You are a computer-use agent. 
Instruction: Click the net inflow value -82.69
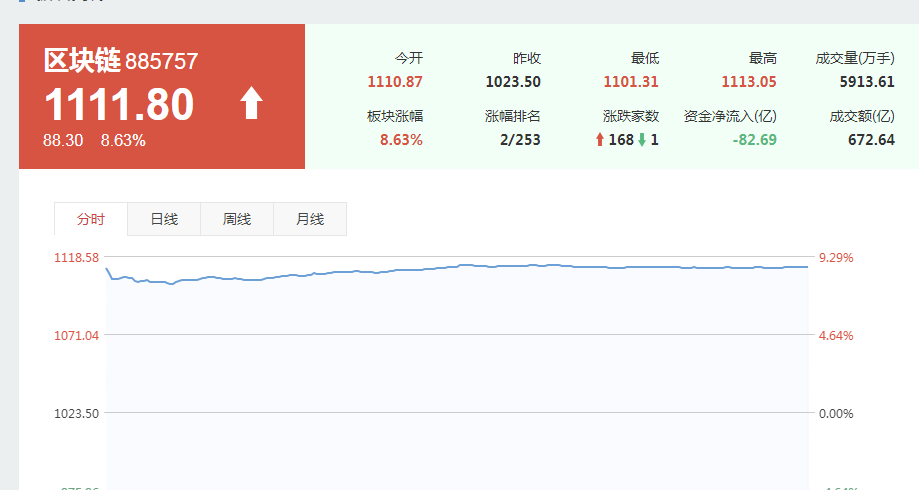click(755, 139)
